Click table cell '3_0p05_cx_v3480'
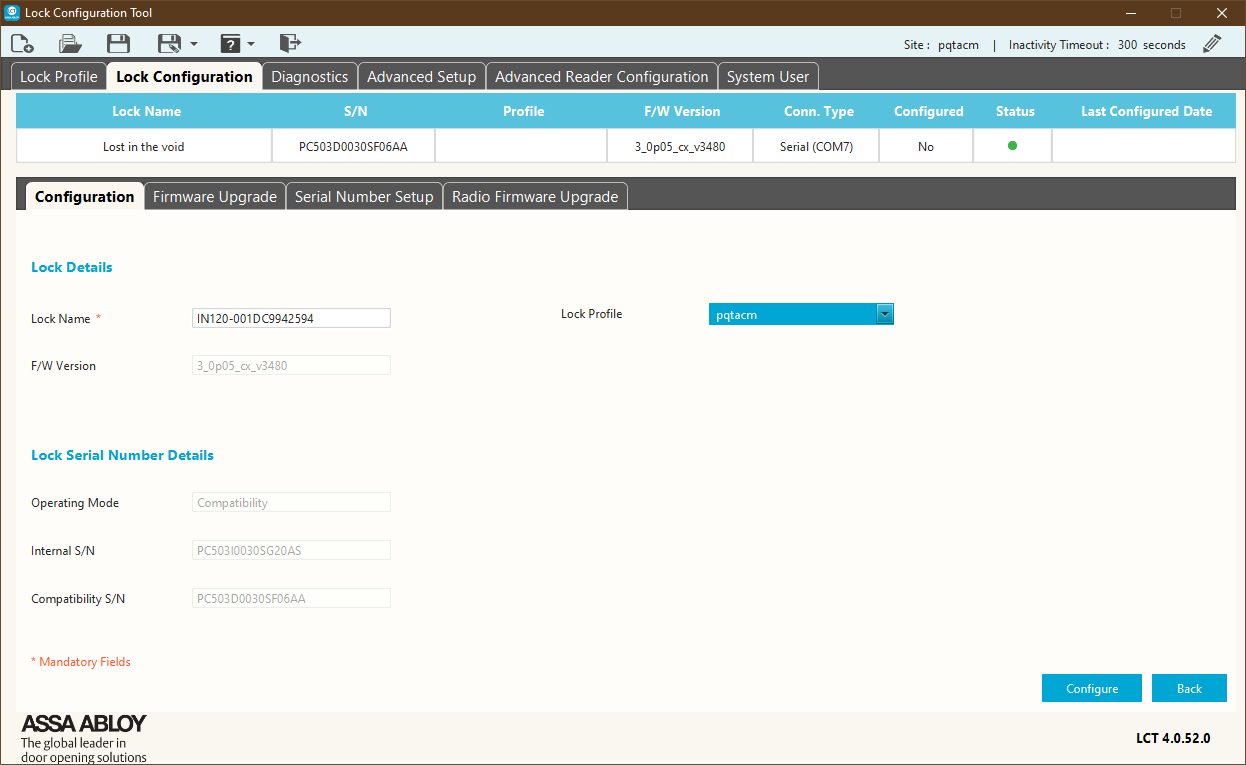 point(680,146)
